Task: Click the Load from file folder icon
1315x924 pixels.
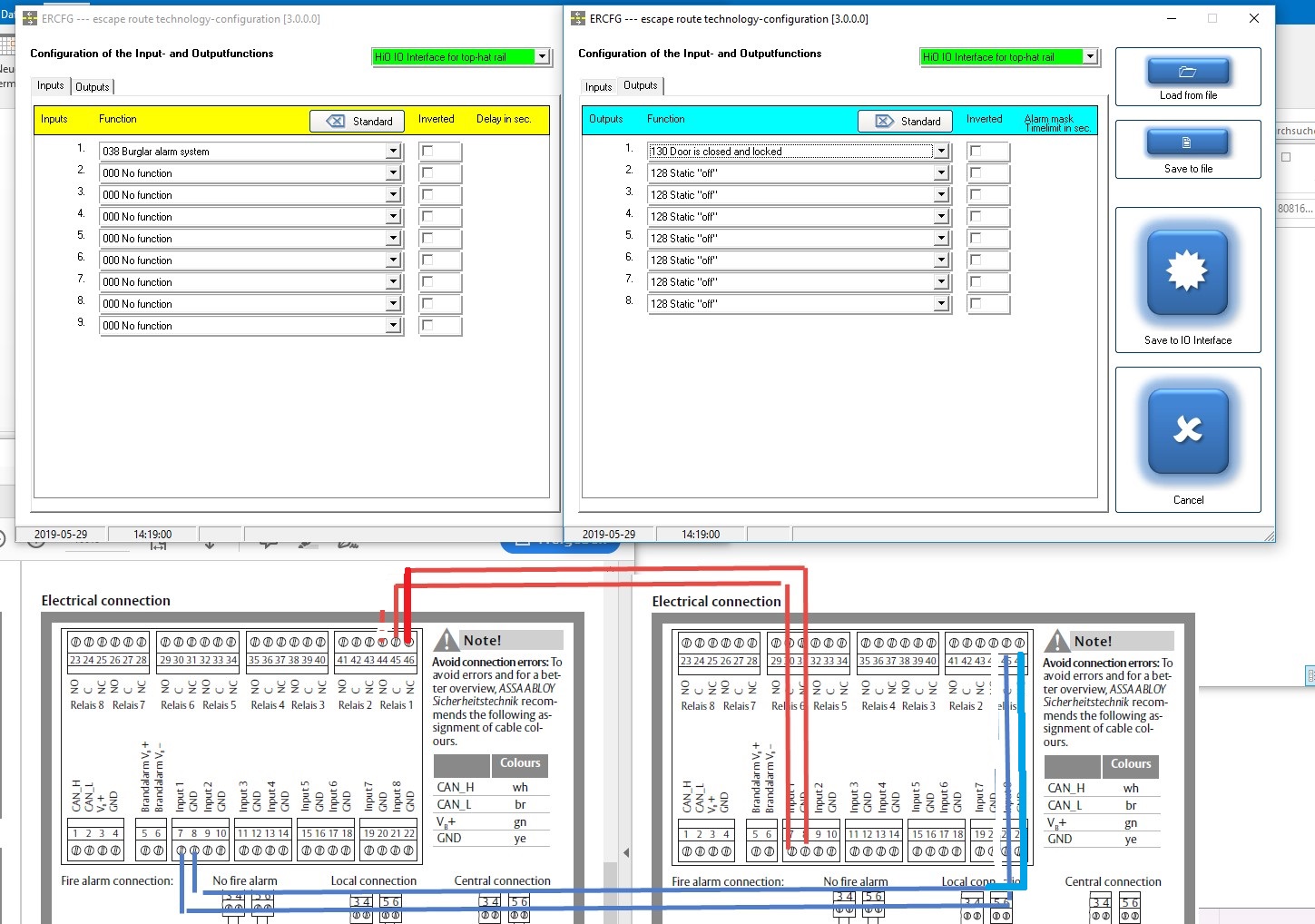Action: click(x=1187, y=71)
